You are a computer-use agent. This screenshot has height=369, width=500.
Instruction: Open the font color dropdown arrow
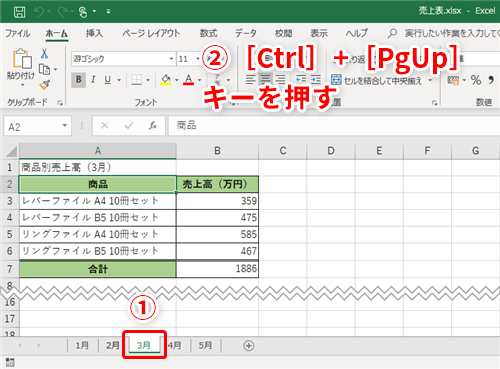[x=199, y=80]
